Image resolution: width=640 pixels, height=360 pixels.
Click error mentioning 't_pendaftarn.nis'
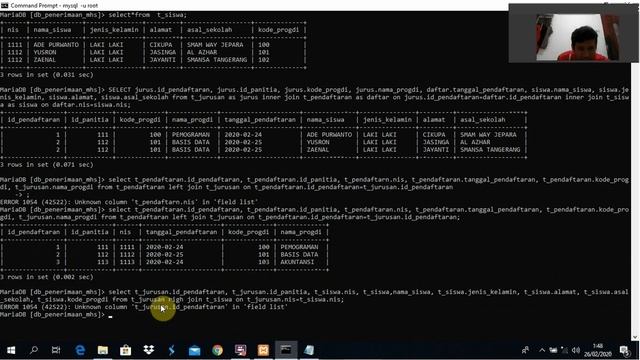[129, 202]
